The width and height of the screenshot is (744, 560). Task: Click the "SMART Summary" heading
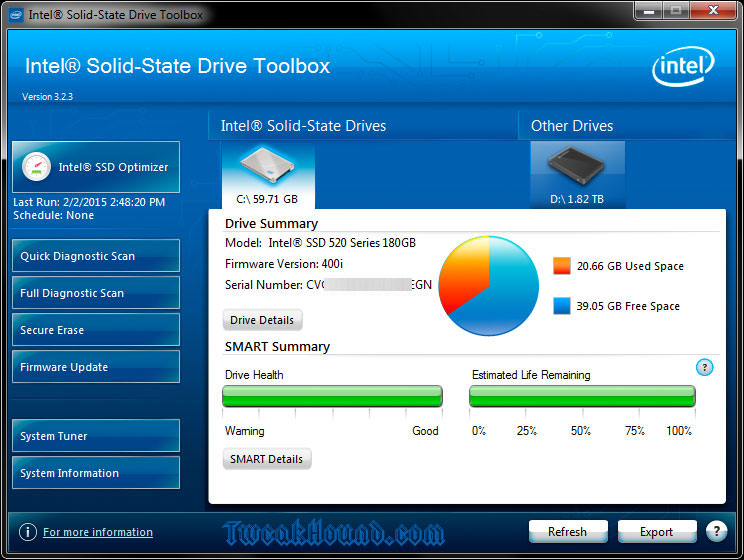coord(277,346)
